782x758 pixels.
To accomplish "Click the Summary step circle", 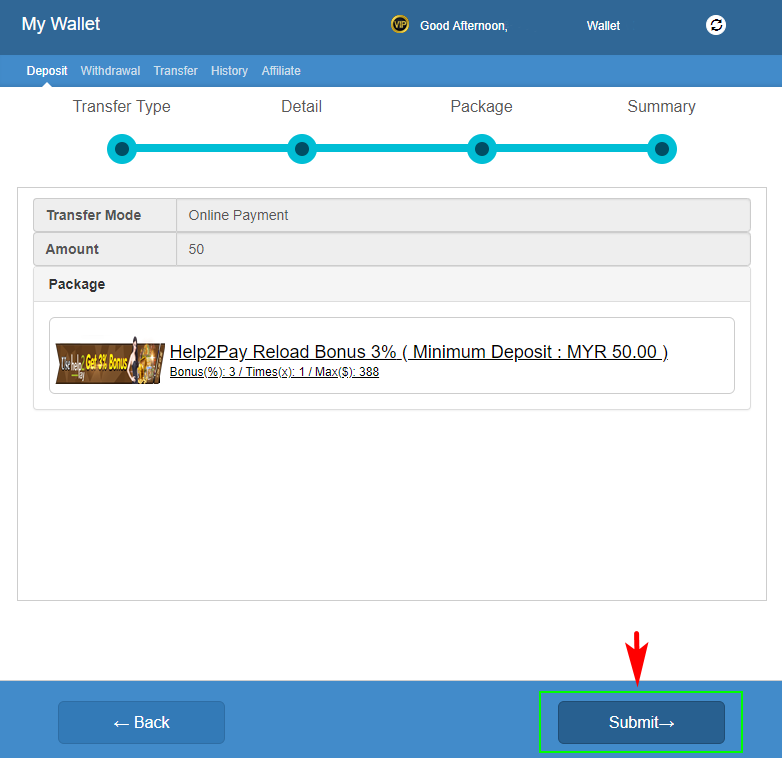I will click(661, 149).
